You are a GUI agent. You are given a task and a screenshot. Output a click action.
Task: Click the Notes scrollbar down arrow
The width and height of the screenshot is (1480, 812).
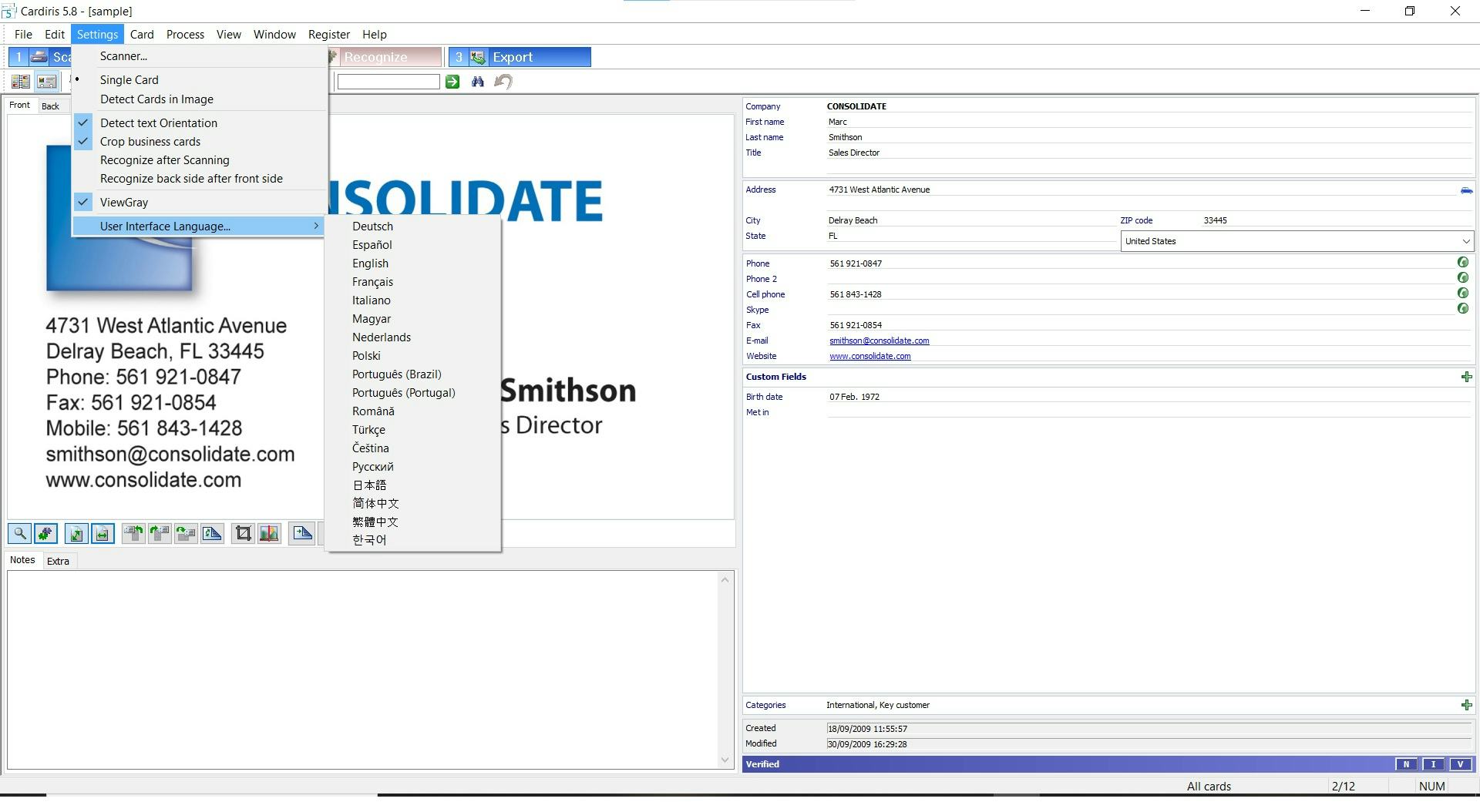(x=725, y=760)
